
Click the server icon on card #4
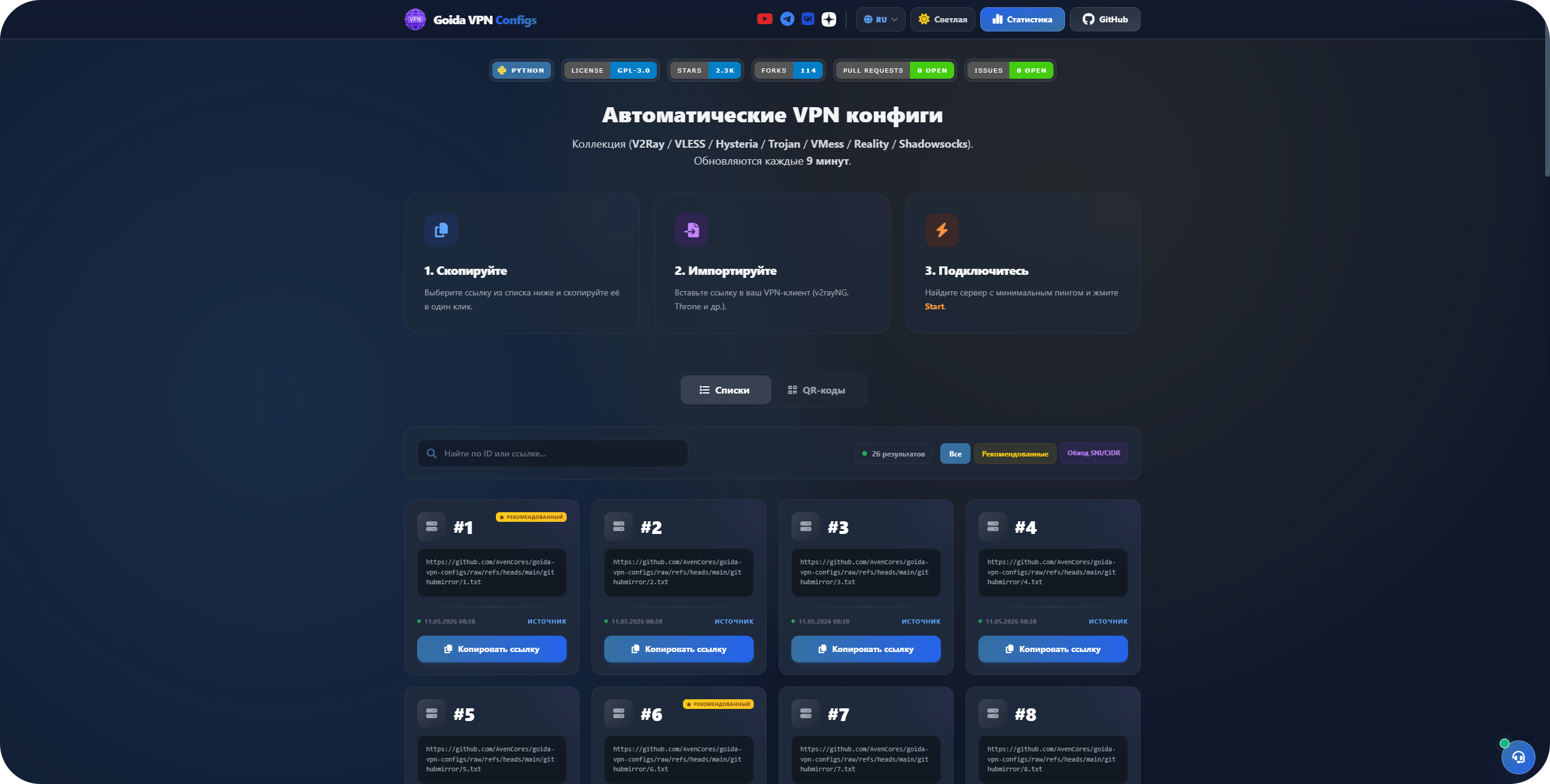click(x=993, y=527)
